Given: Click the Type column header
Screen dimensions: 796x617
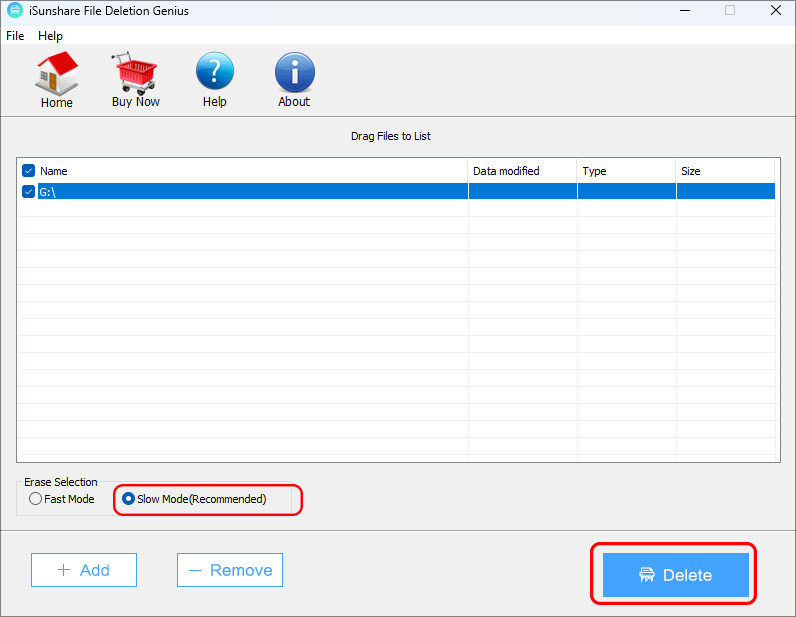Looking at the screenshot, I should tap(625, 171).
